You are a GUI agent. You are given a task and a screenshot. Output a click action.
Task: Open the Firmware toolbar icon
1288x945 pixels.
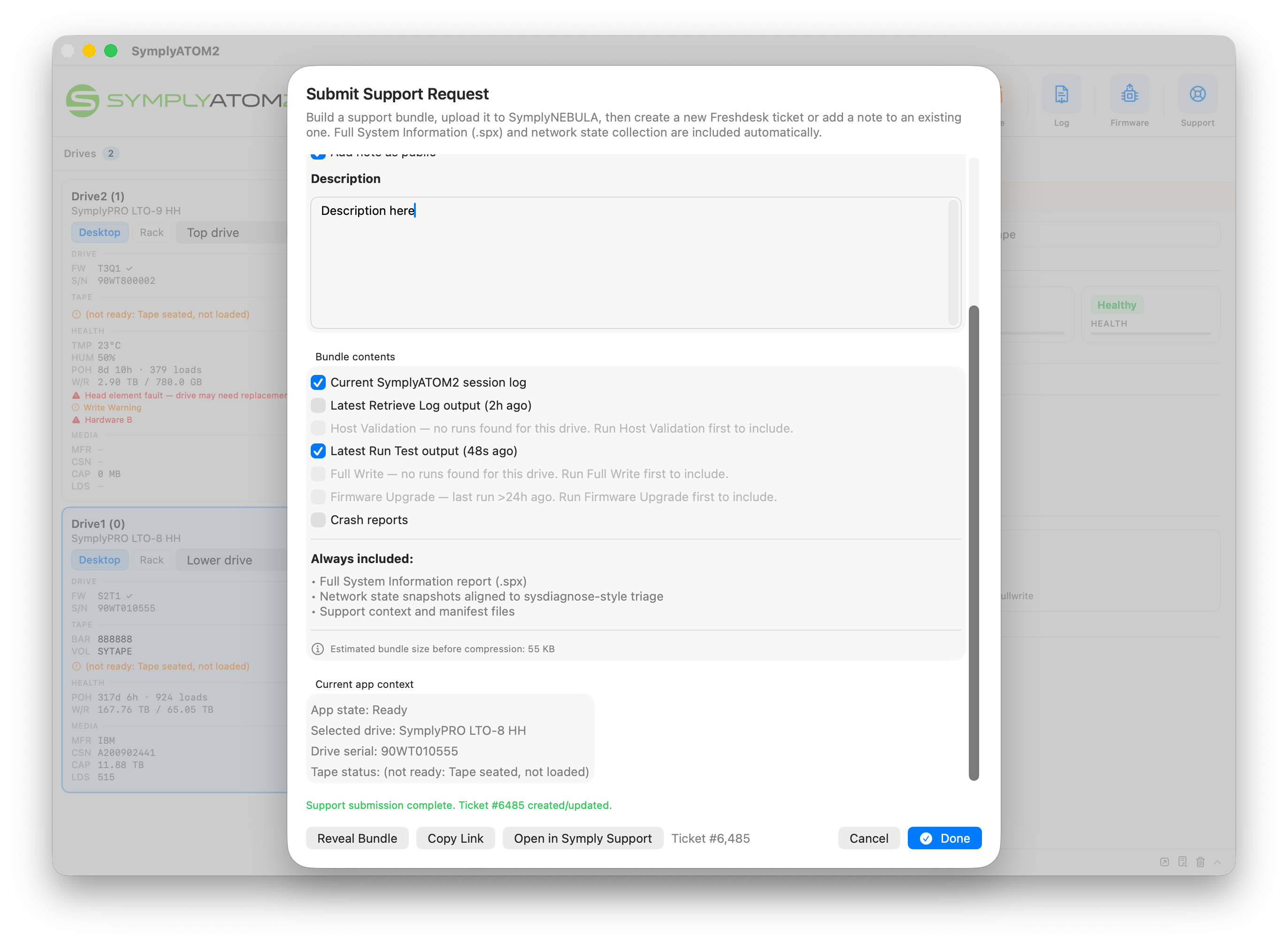[x=1129, y=94]
